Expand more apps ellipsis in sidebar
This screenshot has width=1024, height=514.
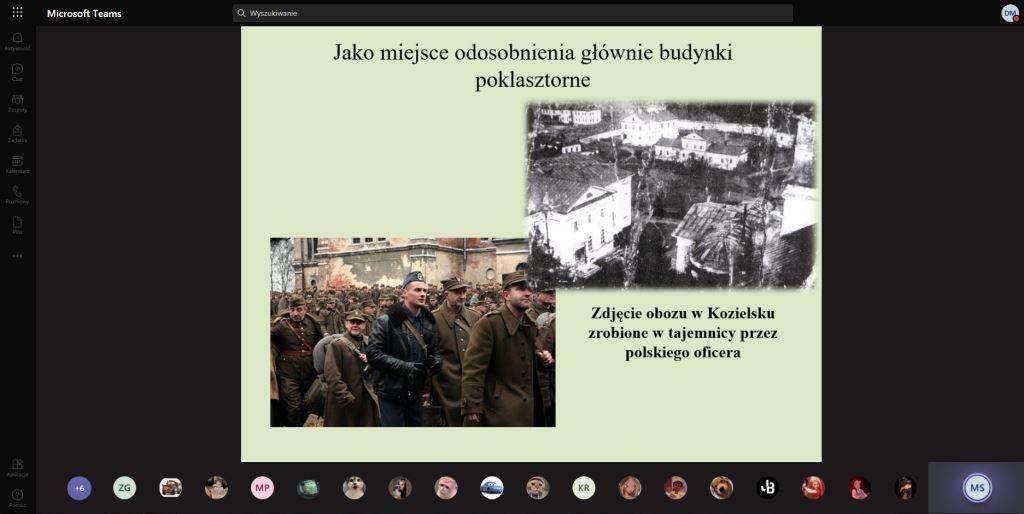point(17,256)
